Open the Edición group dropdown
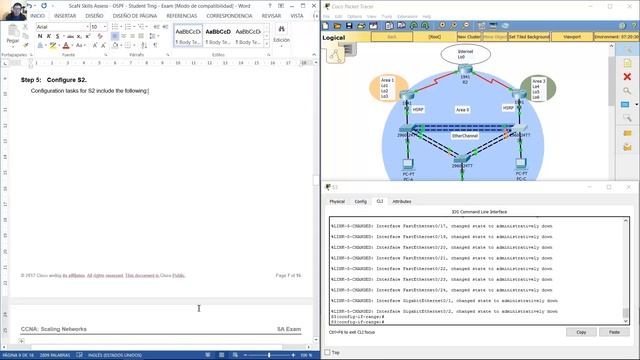This screenshot has height=360, width=640. pos(281,46)
